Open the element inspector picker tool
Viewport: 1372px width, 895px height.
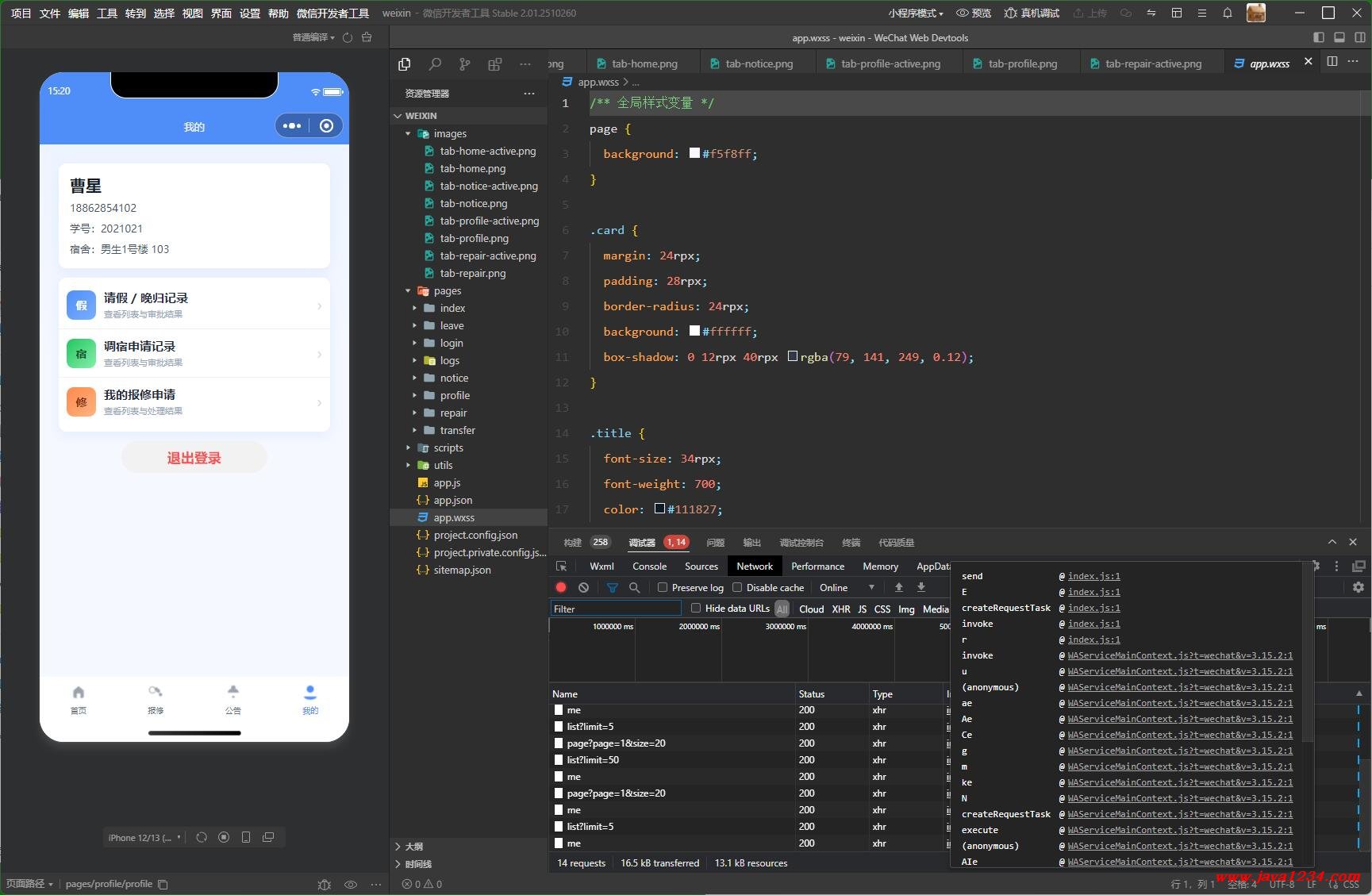tap(562, 566)
